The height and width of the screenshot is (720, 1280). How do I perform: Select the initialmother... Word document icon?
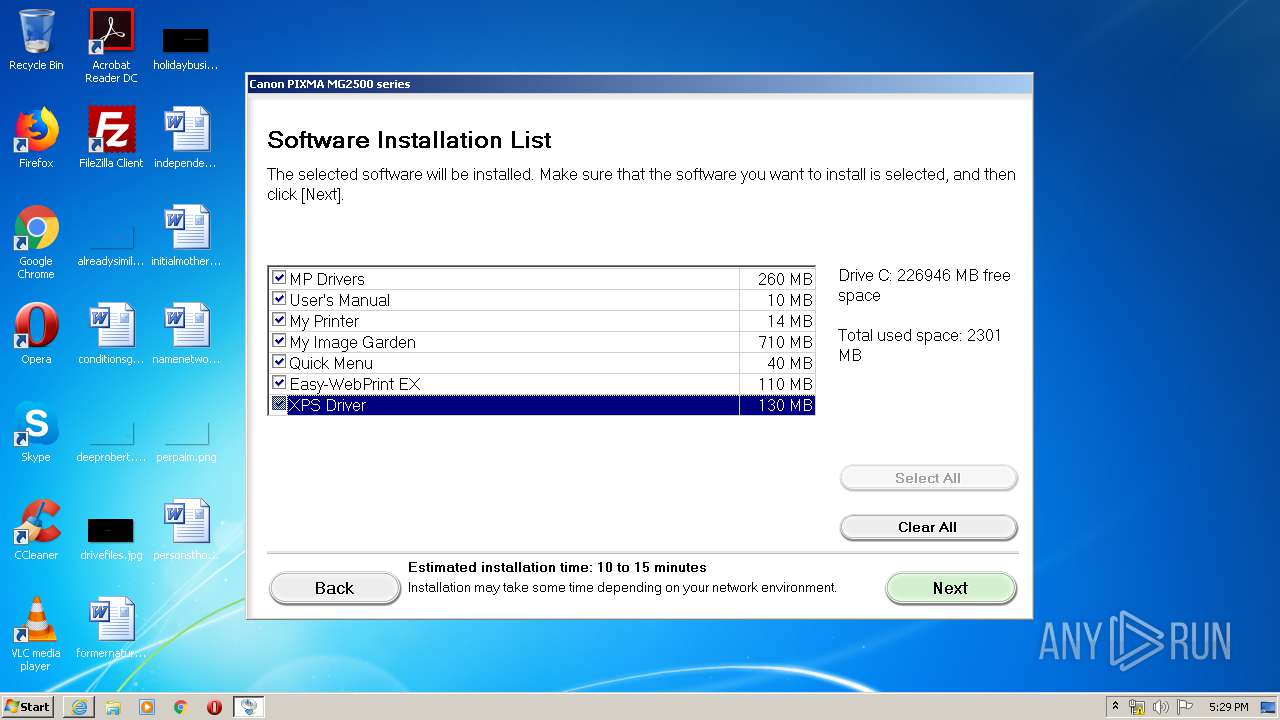click(x=186, y=236)
